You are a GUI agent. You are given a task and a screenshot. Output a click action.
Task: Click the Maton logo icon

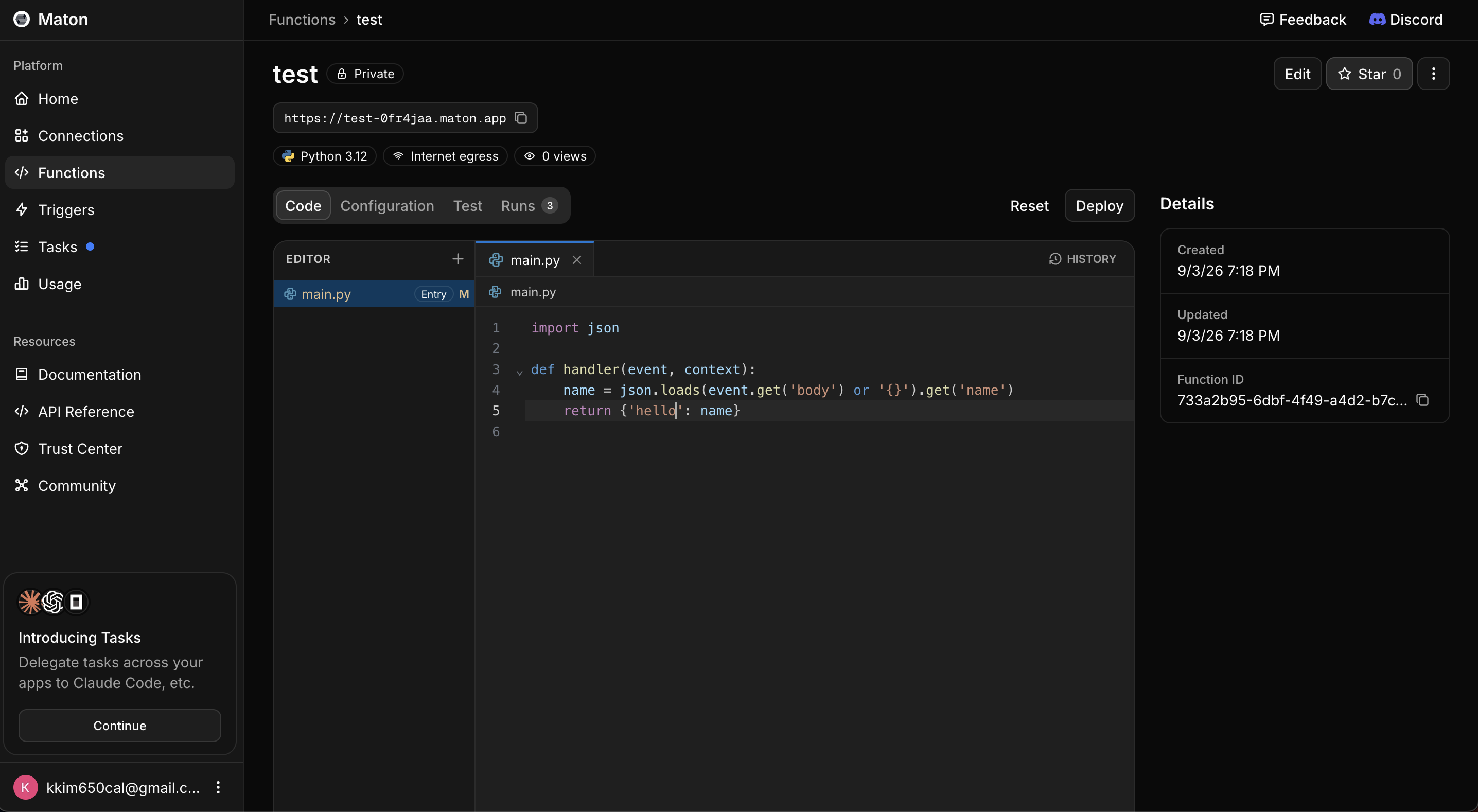pyautogui.click(x=21, y=20)
